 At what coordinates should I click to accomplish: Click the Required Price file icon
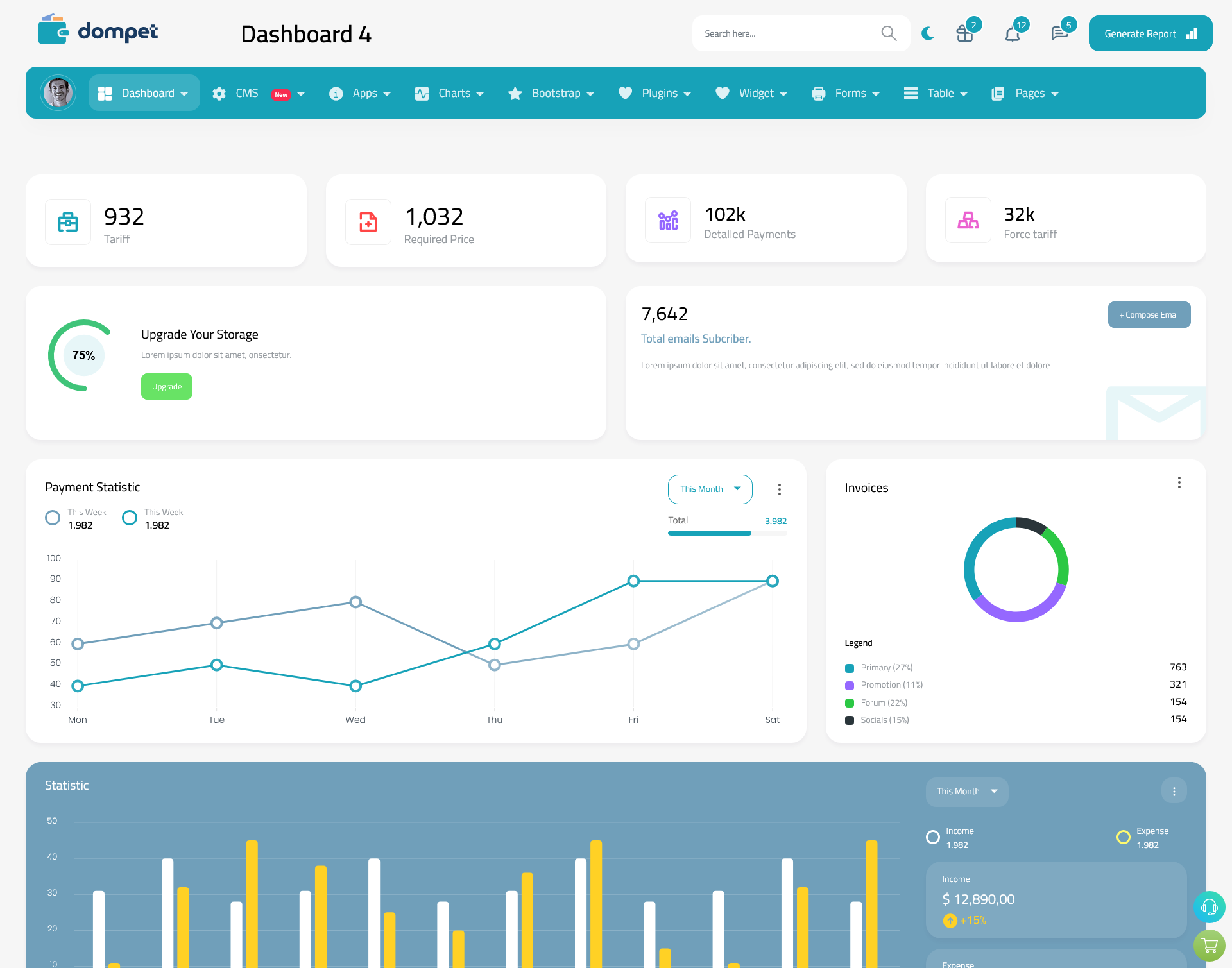[367, 219]
